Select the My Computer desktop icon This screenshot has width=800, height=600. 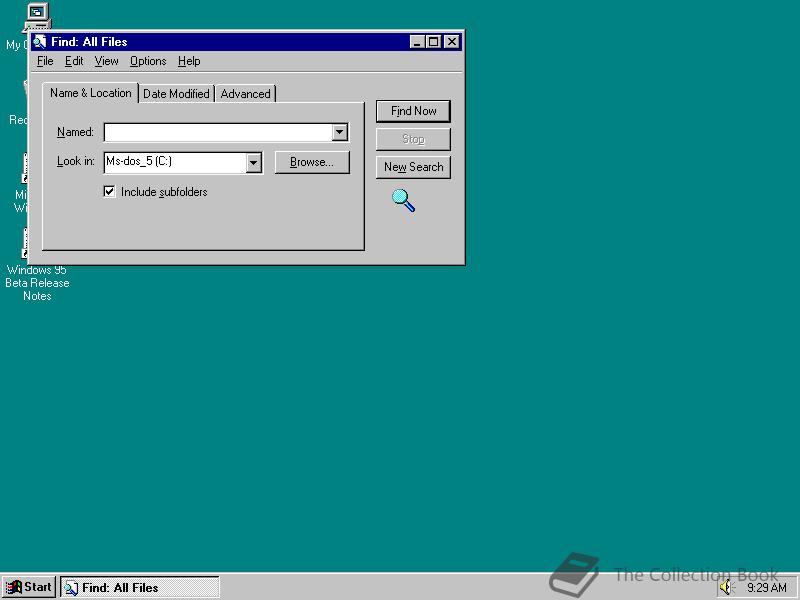(x=36, y=16)
